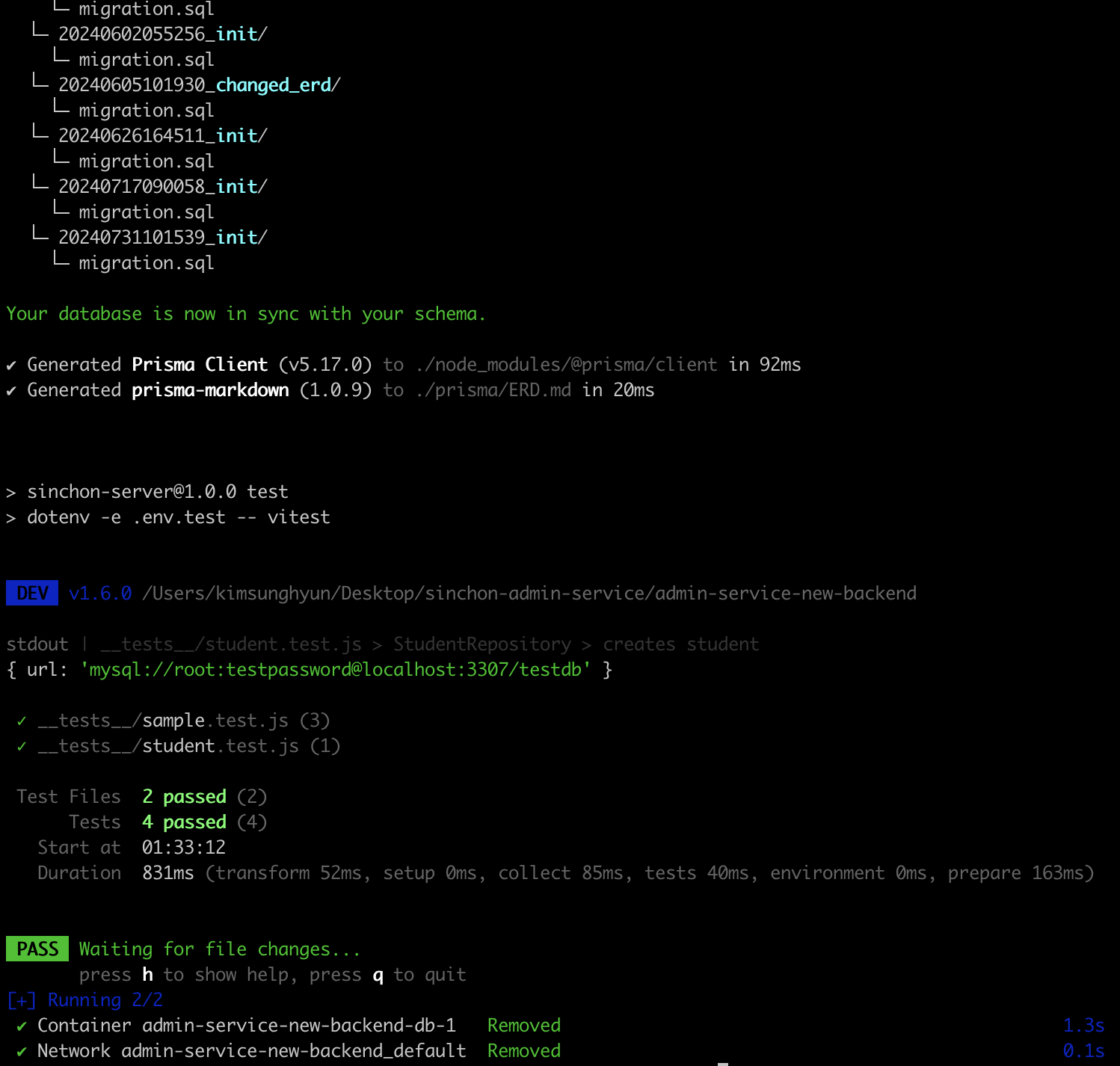The image size is (1120, 1066).
Task: Select the 20240605101930_changed_erd folder
Action: point(199,85)
